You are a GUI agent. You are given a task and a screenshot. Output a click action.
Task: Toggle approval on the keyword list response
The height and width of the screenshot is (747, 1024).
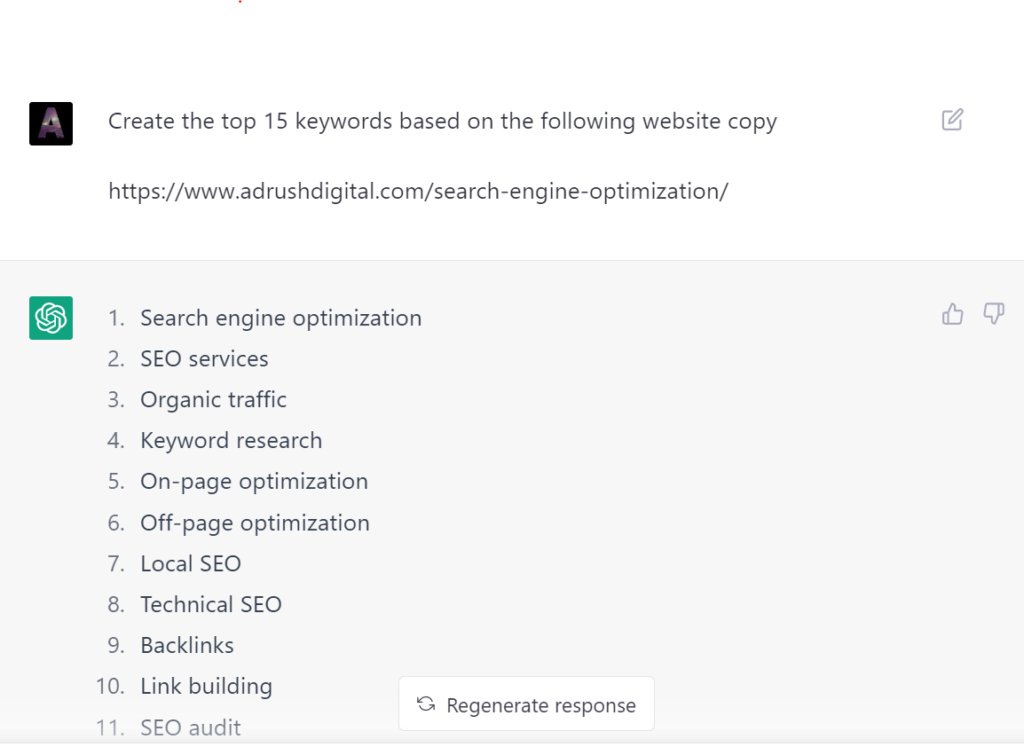click(x=951, y=313)
